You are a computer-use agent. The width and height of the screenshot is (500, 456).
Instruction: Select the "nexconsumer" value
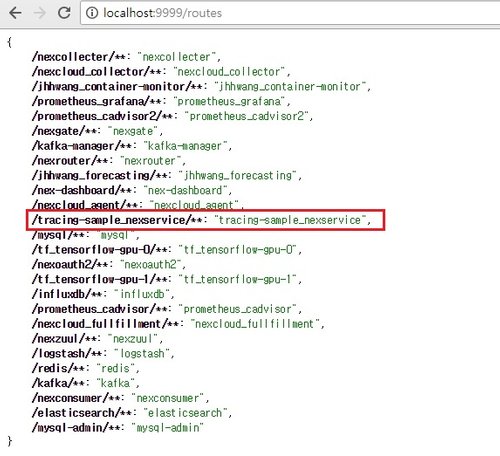(x=167, y=398)
